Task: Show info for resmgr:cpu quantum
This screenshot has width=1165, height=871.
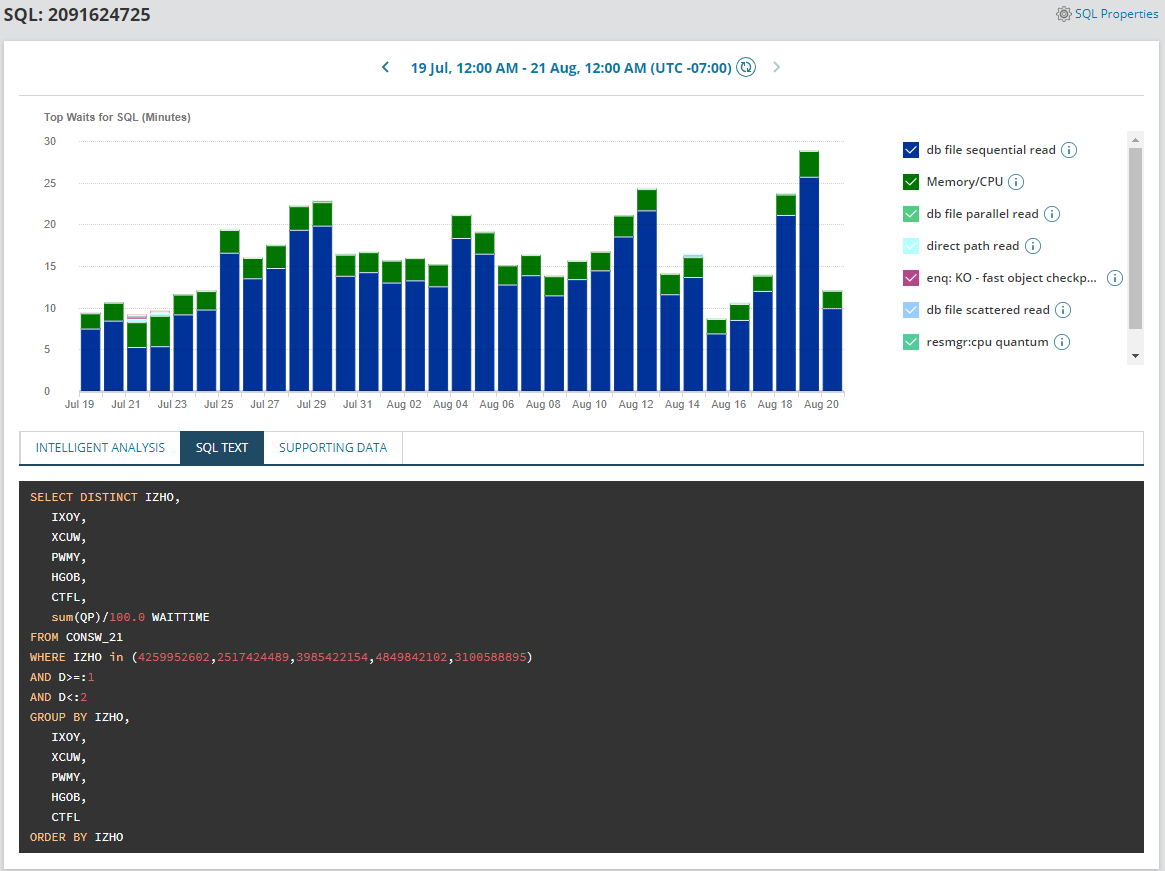Action: pyautogui.click(x=1062, y=342)
